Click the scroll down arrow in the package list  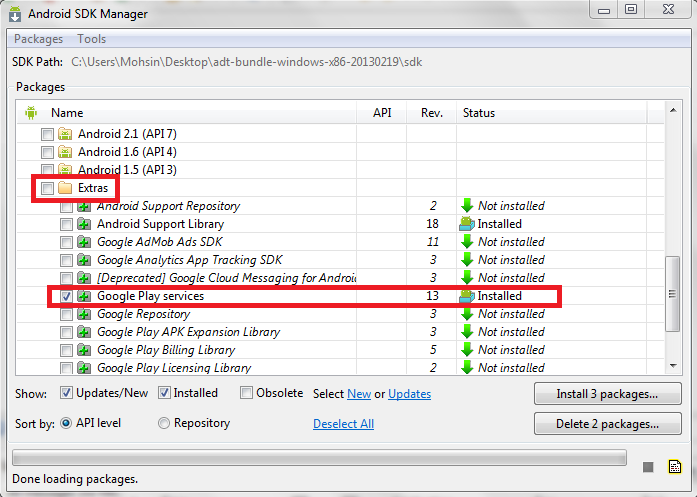[673, 366]
